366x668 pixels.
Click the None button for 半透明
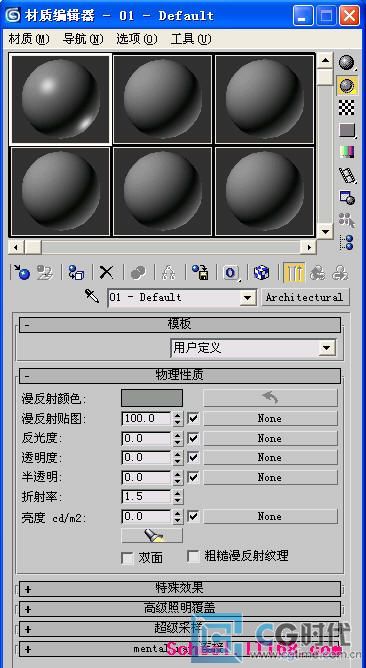270,477
